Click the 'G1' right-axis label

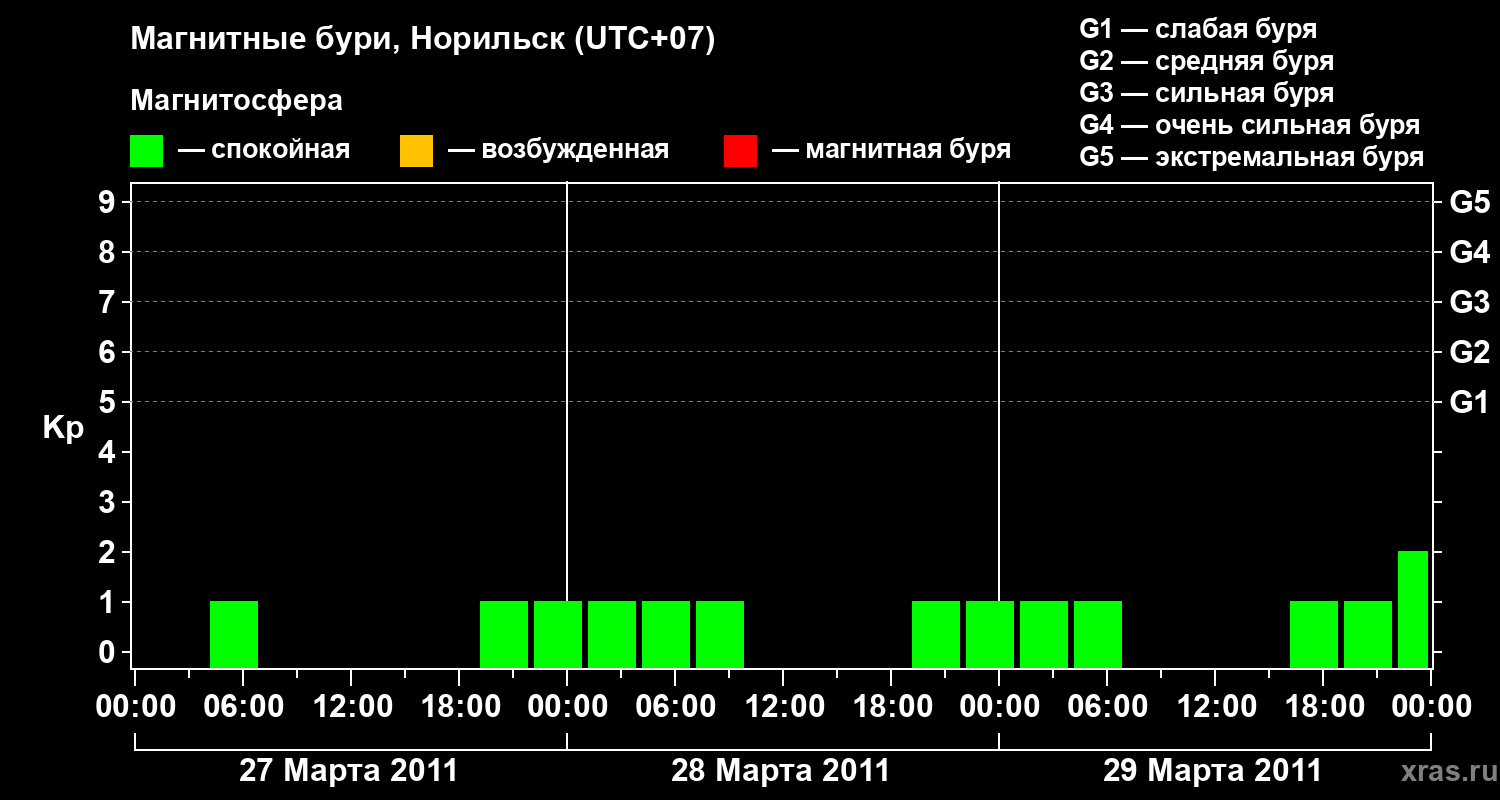click(1469, 402)
